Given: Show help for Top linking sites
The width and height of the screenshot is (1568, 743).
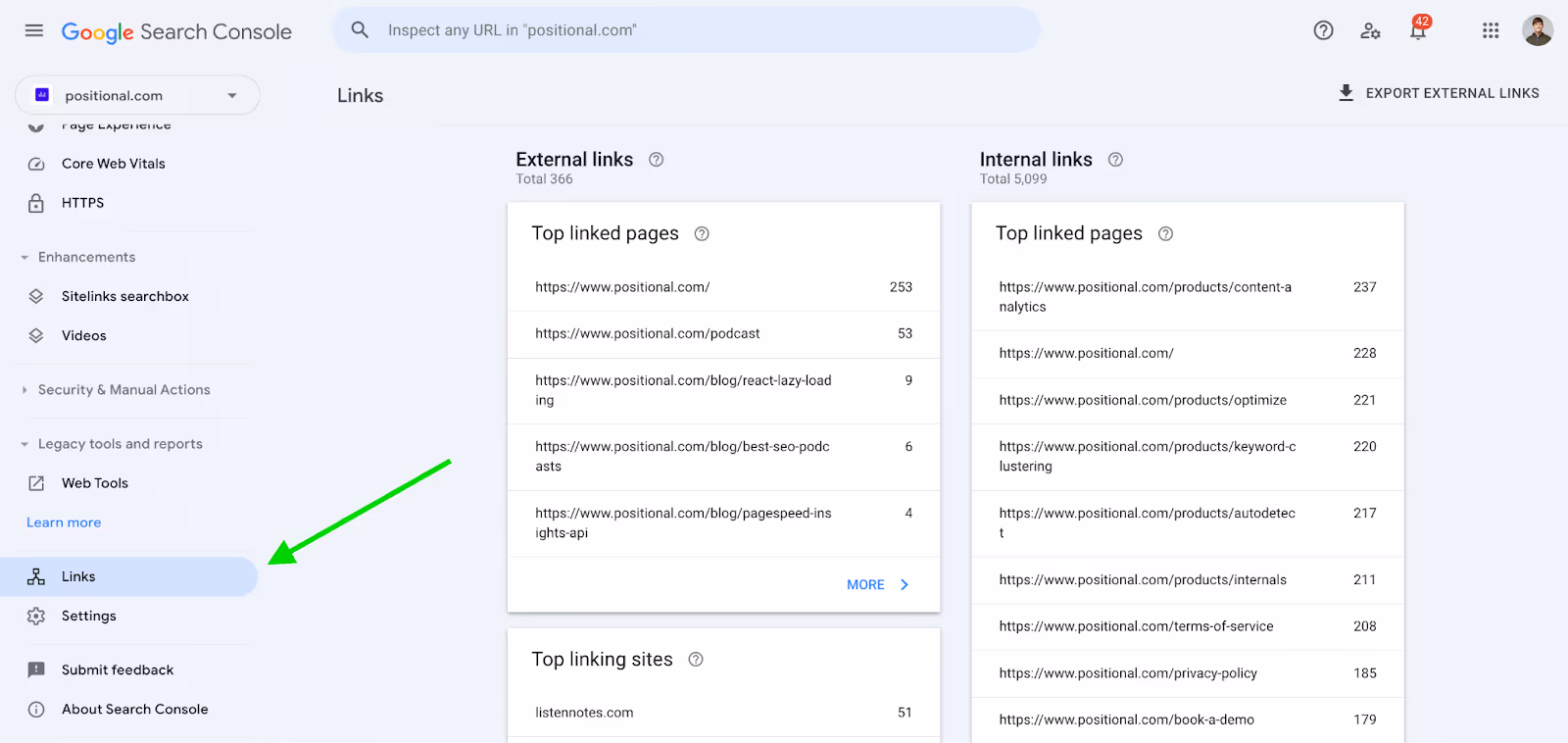Looking at the screenshot, I should point(696,660).
